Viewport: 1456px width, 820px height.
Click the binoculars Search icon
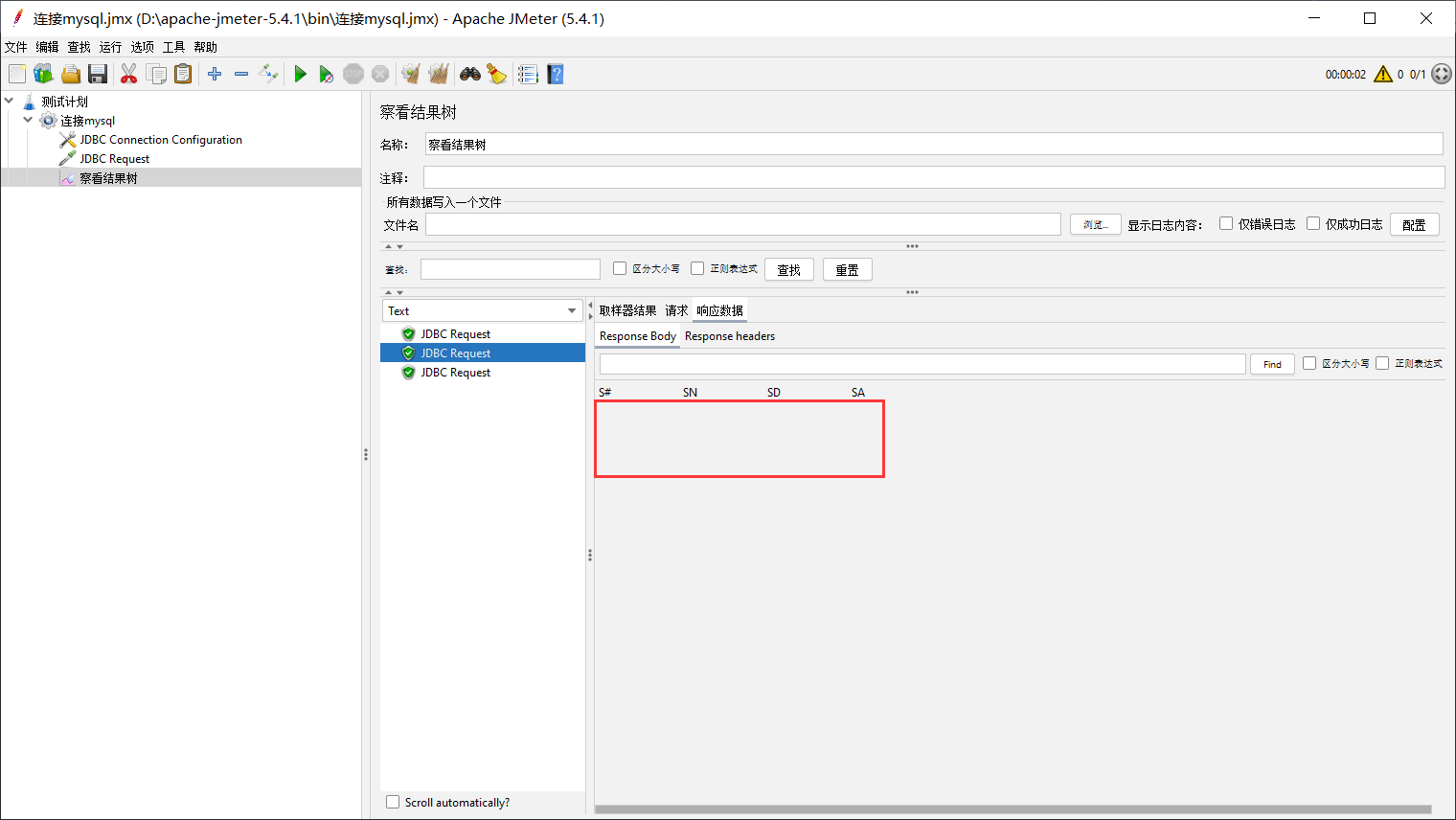pyautogui.click(x=469, y=74)
